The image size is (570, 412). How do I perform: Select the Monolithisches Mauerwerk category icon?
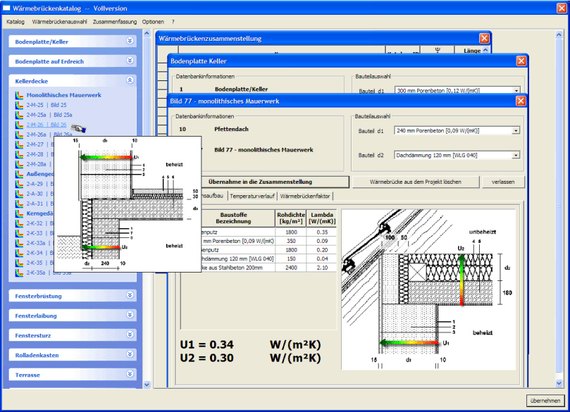(19, 95)
